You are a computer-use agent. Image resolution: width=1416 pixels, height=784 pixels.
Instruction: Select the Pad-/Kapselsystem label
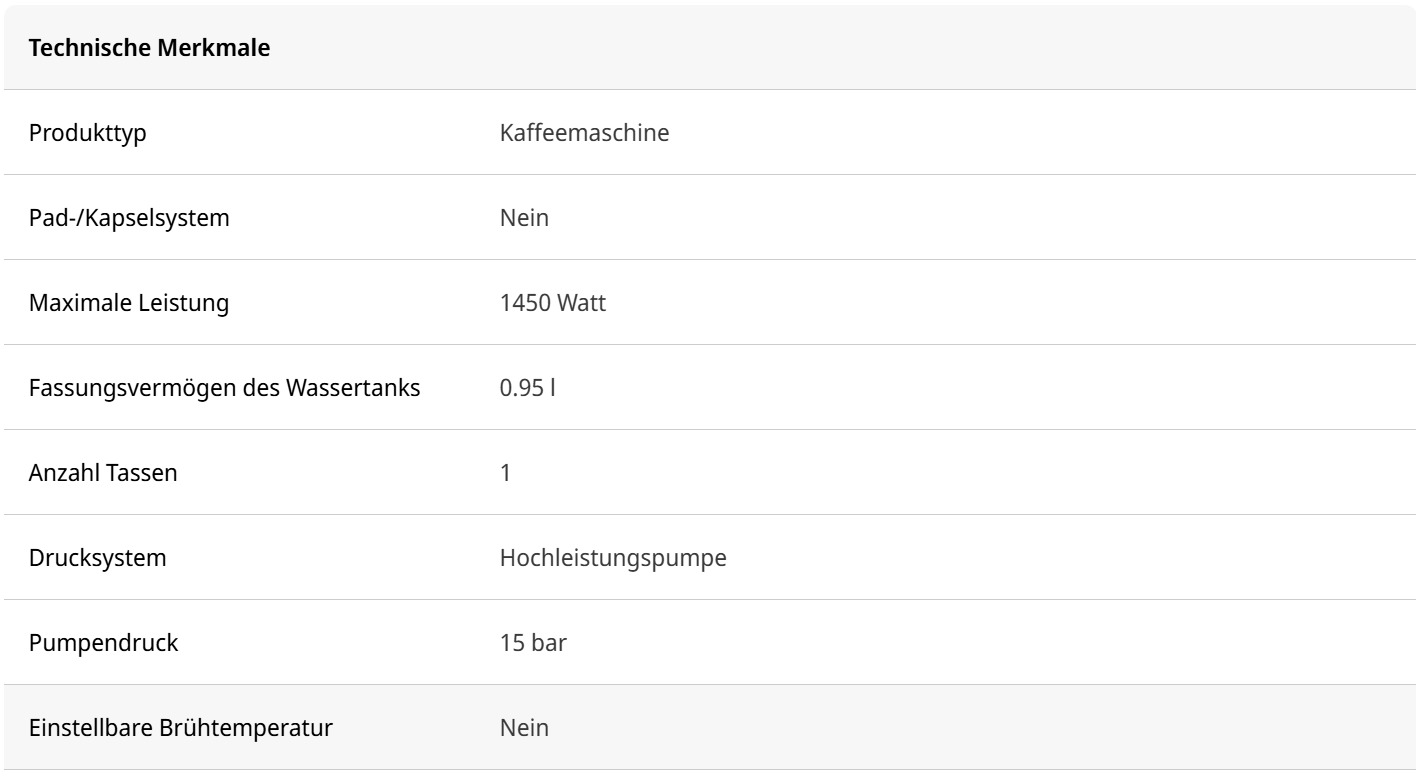129,217
